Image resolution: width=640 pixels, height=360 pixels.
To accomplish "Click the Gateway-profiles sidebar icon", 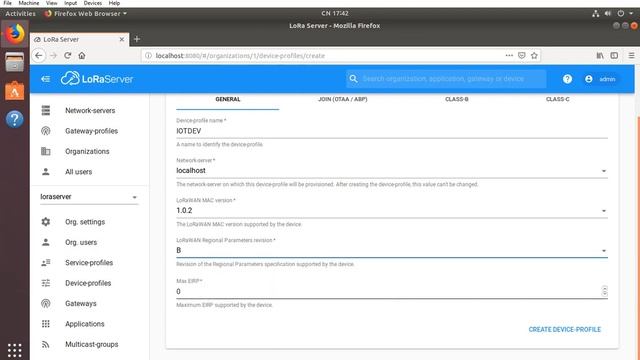I will 46,131.
